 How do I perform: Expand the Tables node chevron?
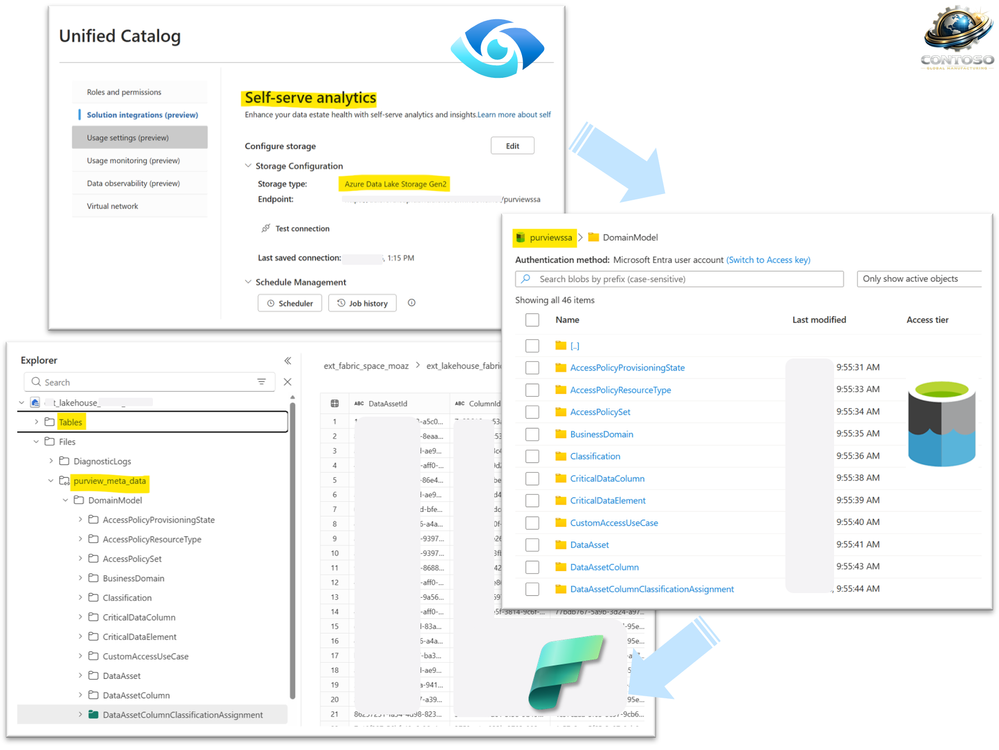[36, 422]
